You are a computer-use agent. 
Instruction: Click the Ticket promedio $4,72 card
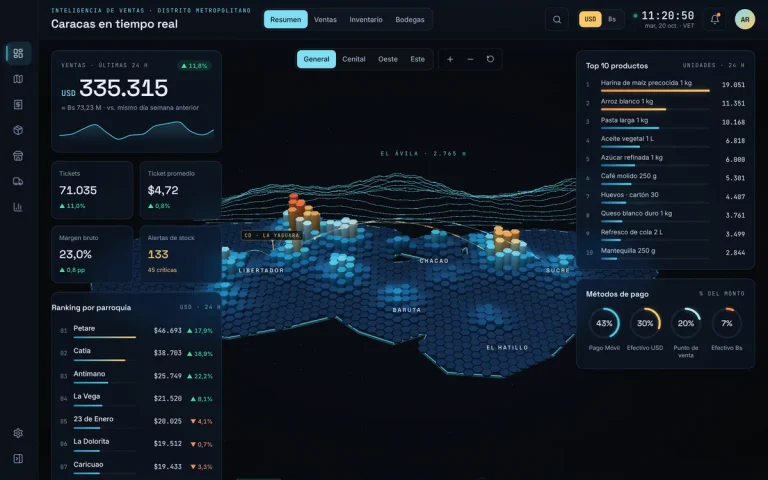(x=181, y=190)
